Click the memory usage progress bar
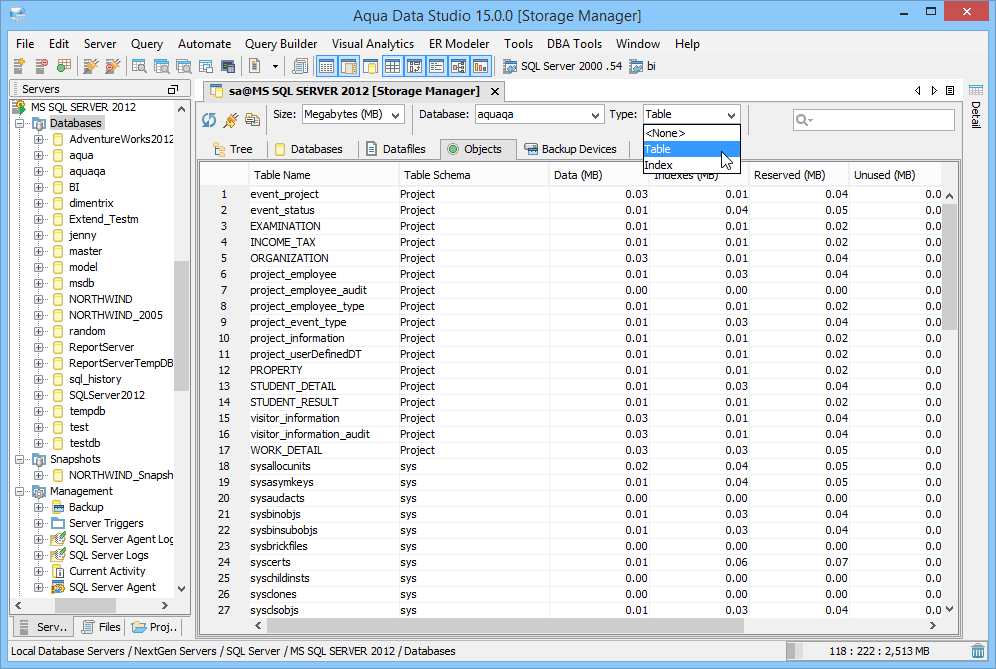996x669 pixels. coord(876,651)
